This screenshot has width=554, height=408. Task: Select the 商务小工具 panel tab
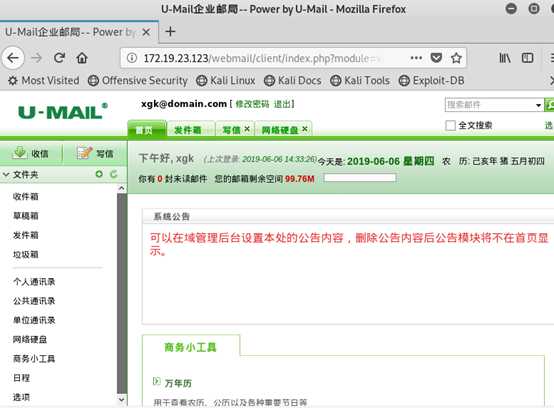pyautogui.click(x=190, y=347)
